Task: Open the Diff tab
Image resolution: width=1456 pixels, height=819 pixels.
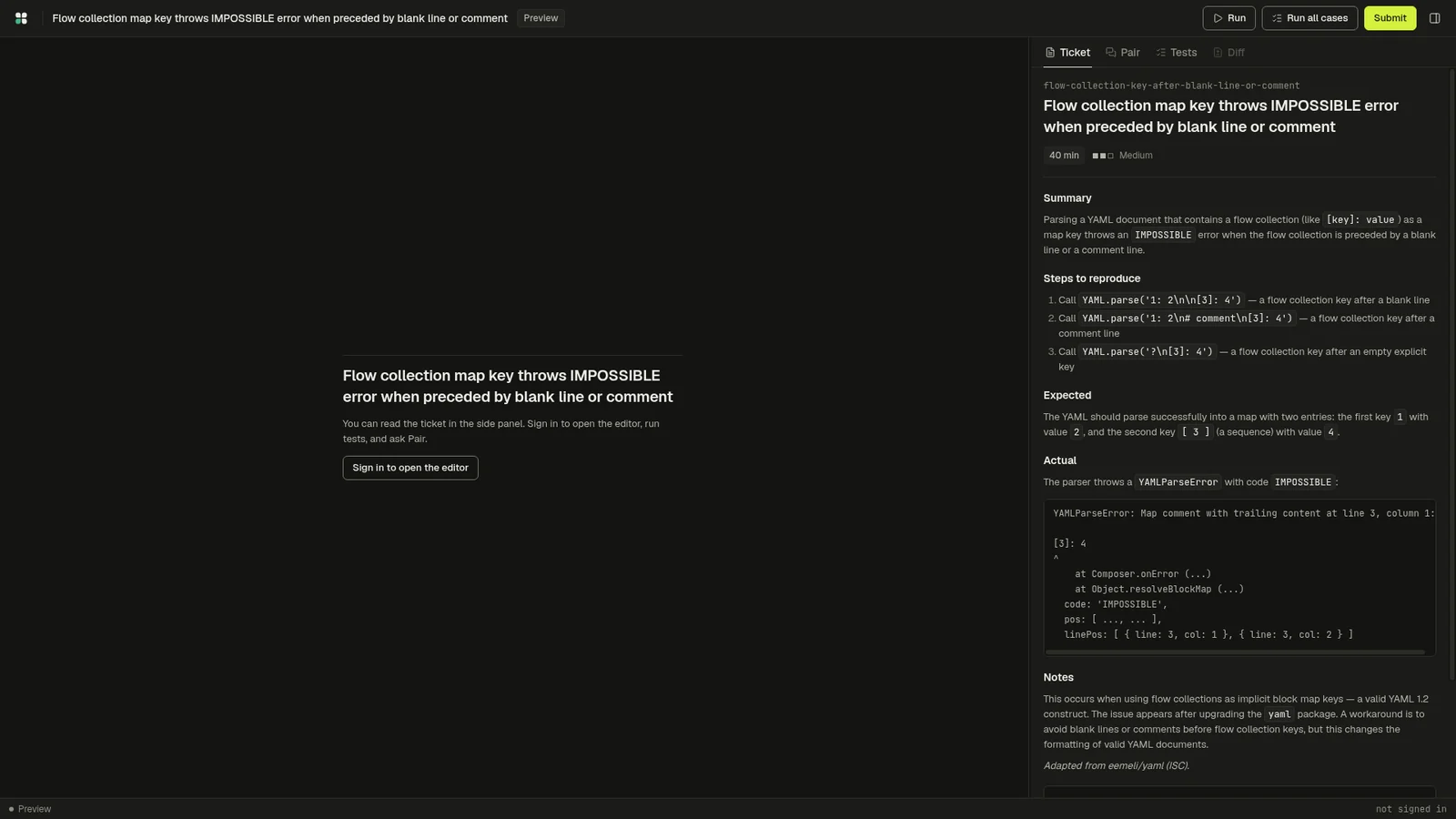Action: pyautogui.click(x=1228, y=53)
